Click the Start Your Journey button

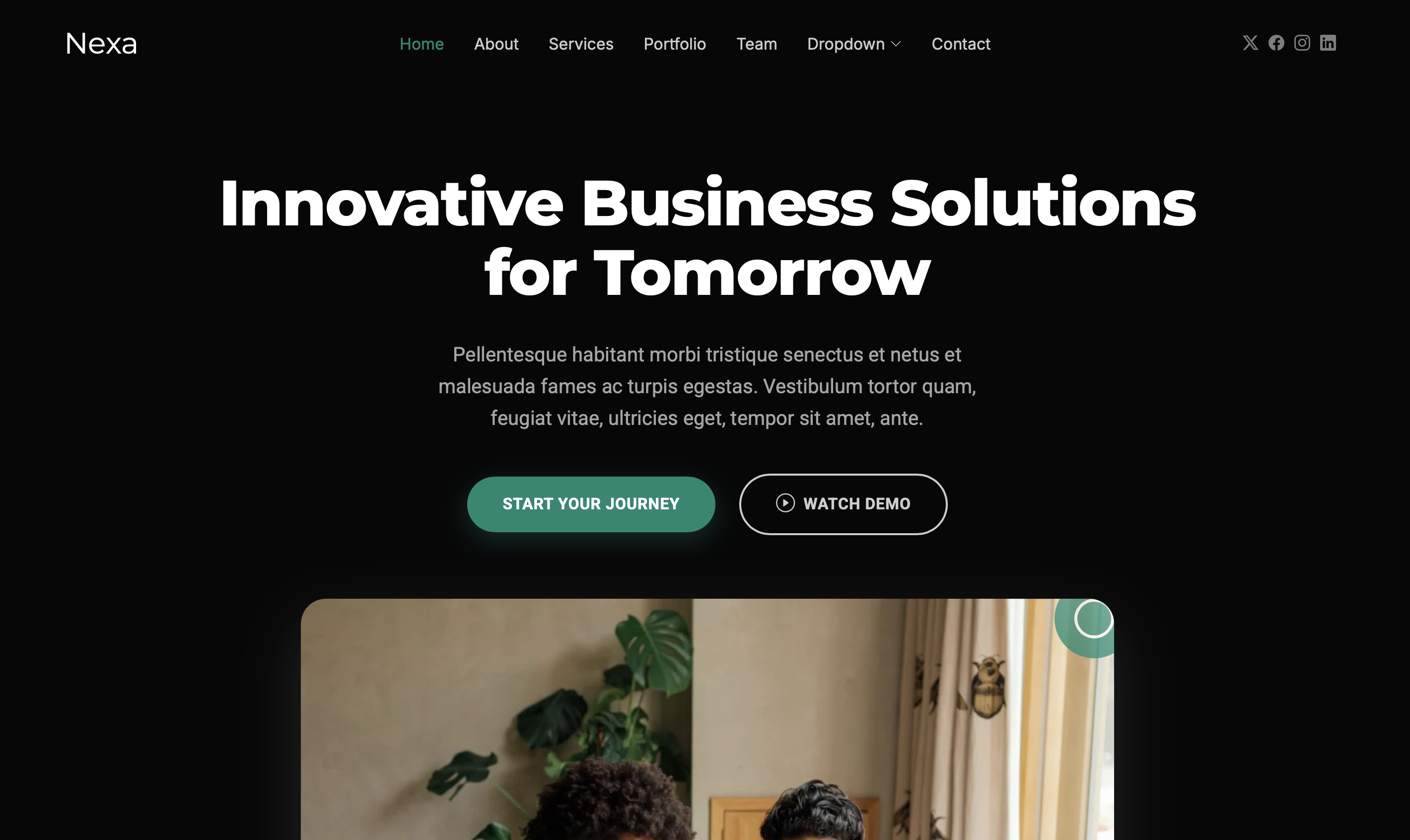click(591, 504)
